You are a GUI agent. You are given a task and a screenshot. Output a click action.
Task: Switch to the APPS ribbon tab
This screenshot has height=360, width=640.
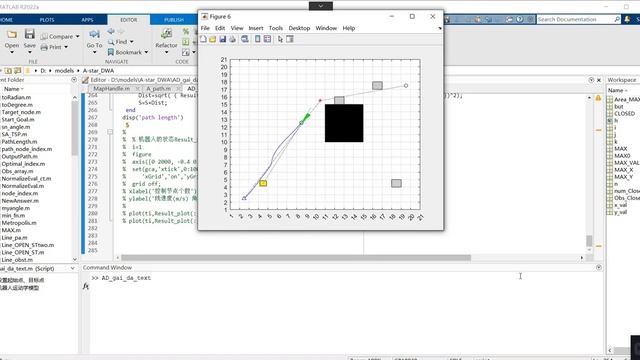point(87,20)
